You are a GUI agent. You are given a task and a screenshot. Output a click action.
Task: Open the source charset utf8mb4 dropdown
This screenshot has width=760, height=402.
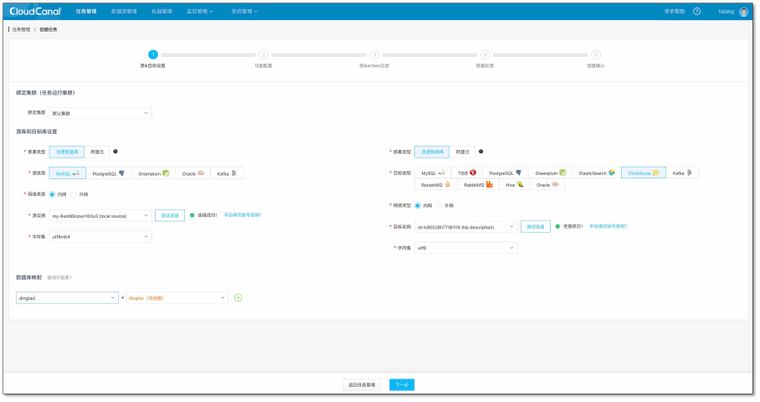coord(100,237)
